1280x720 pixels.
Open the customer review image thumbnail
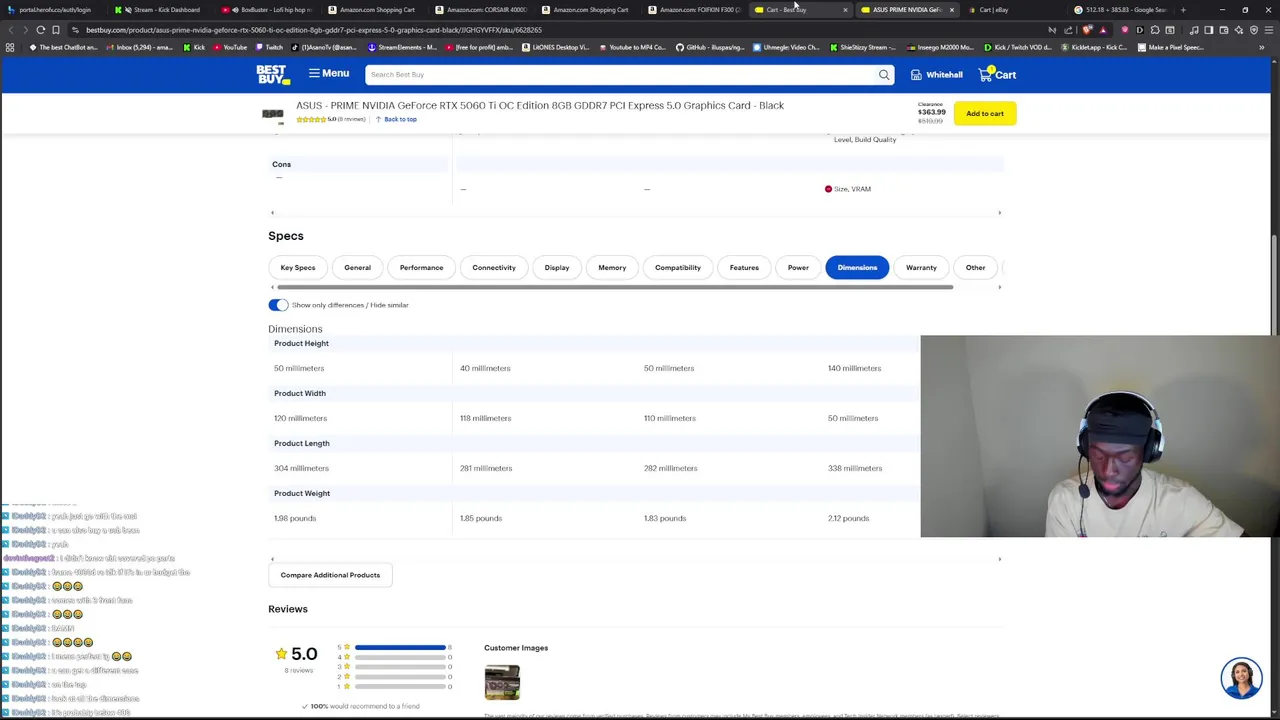502,683
